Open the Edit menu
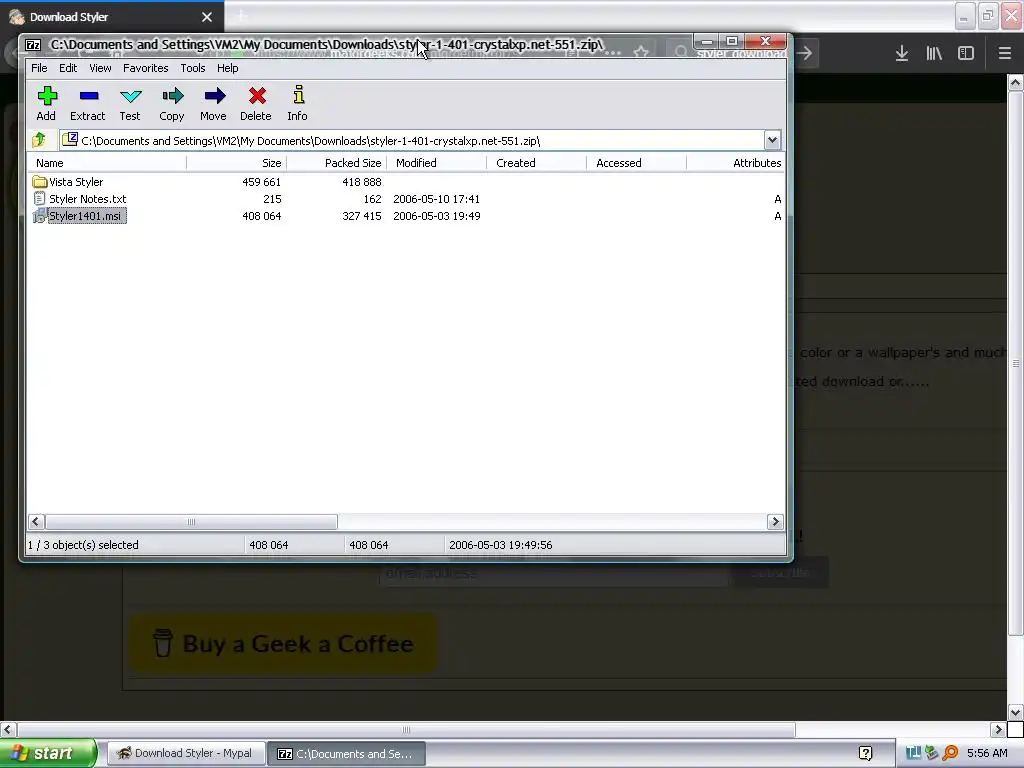This screenshot has width=1024, height=768. (68, 68)
